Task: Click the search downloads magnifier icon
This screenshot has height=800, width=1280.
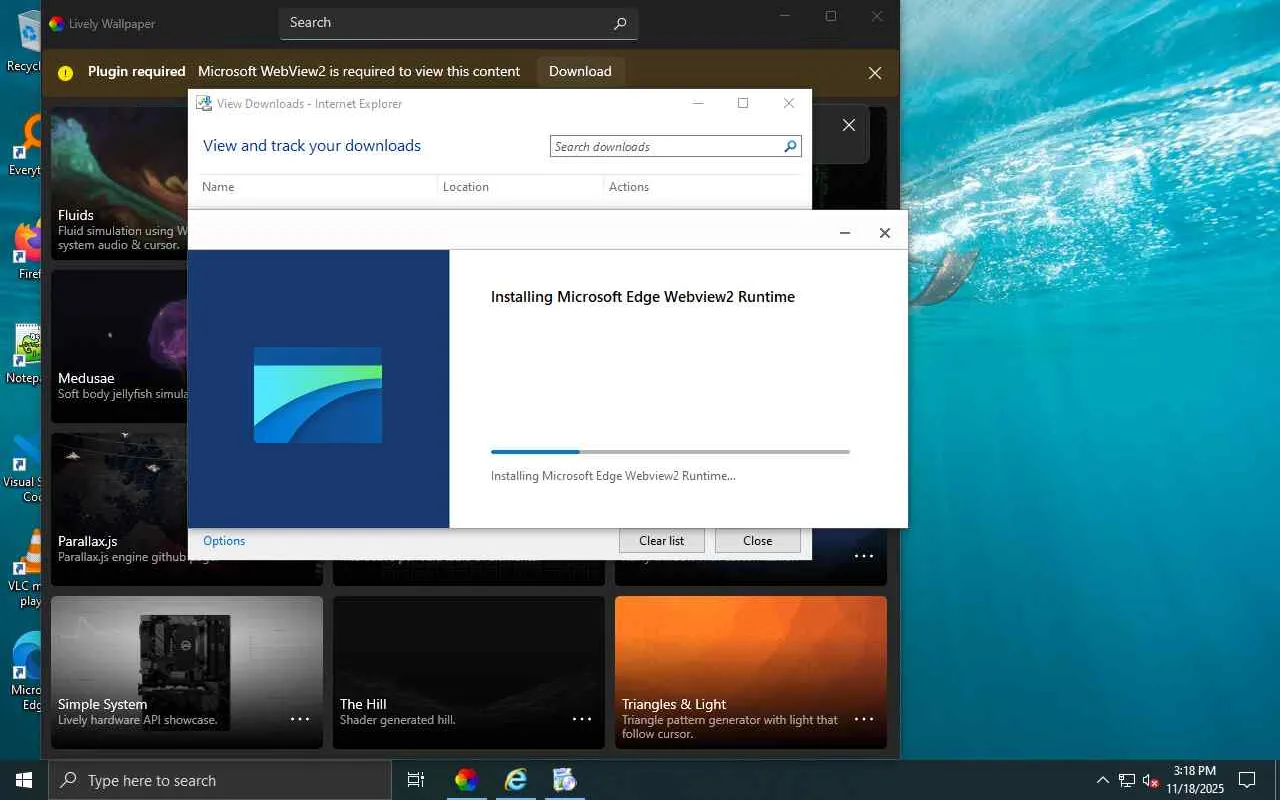Action: [x=790, y=146]
